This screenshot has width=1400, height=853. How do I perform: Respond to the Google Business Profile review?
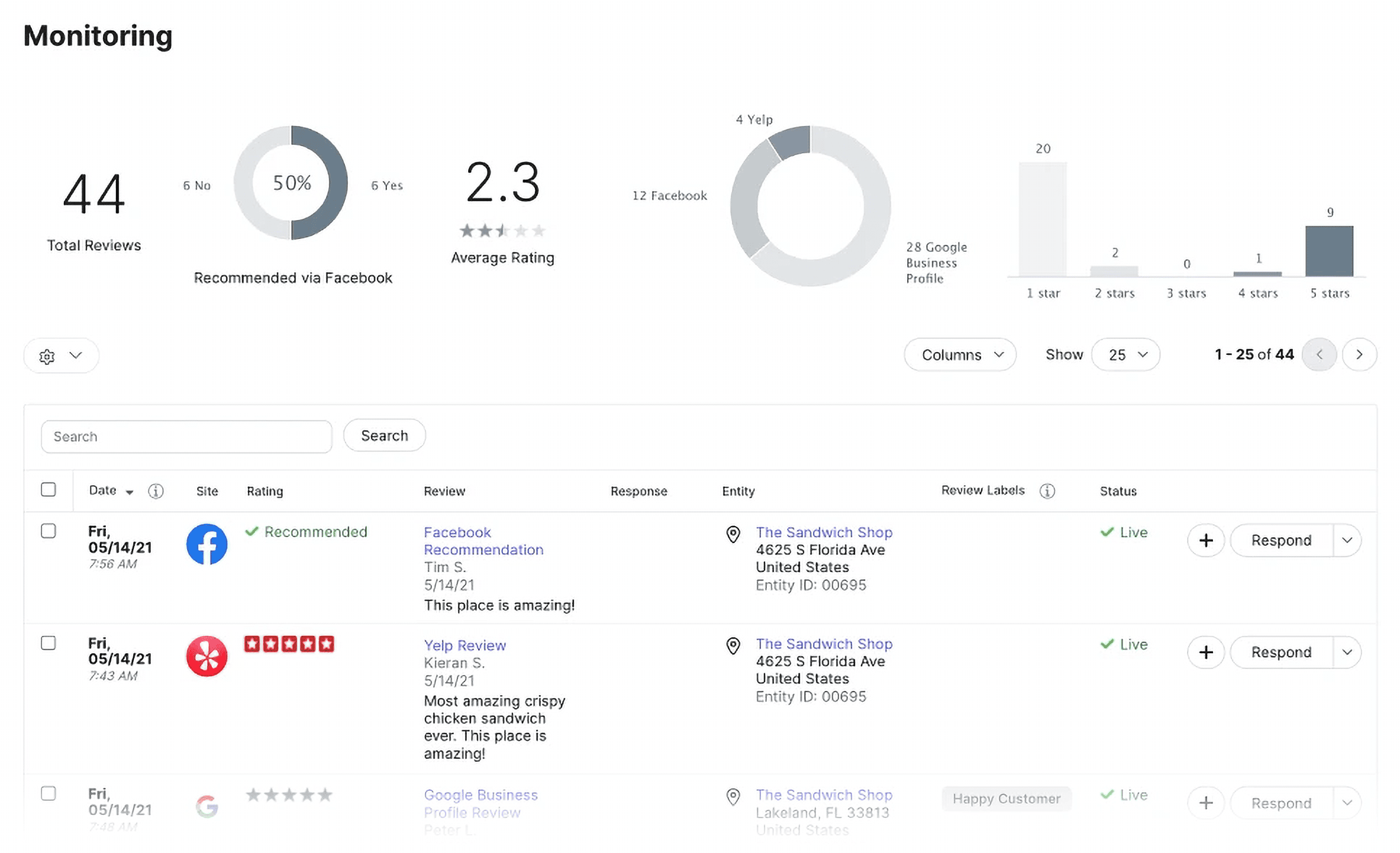(1281, 803)
